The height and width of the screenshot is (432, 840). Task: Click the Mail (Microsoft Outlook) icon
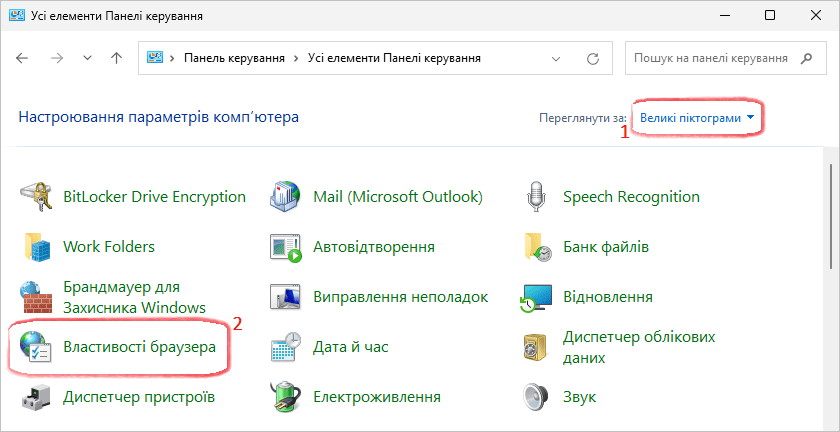pyautogui.click(x=286, y=197)
